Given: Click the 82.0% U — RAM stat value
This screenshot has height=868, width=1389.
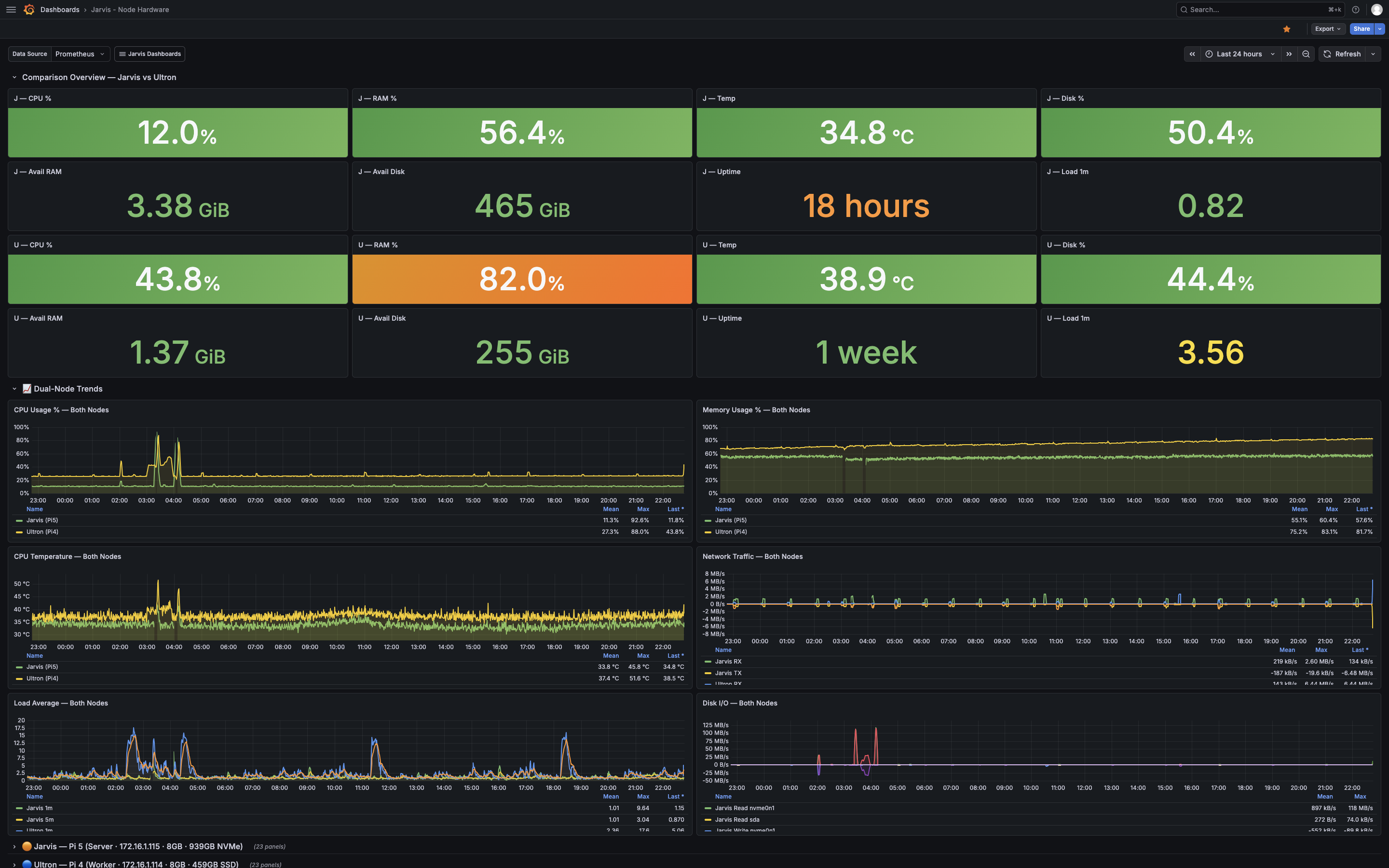Looking at the screenshot, I should coord(522,279).
